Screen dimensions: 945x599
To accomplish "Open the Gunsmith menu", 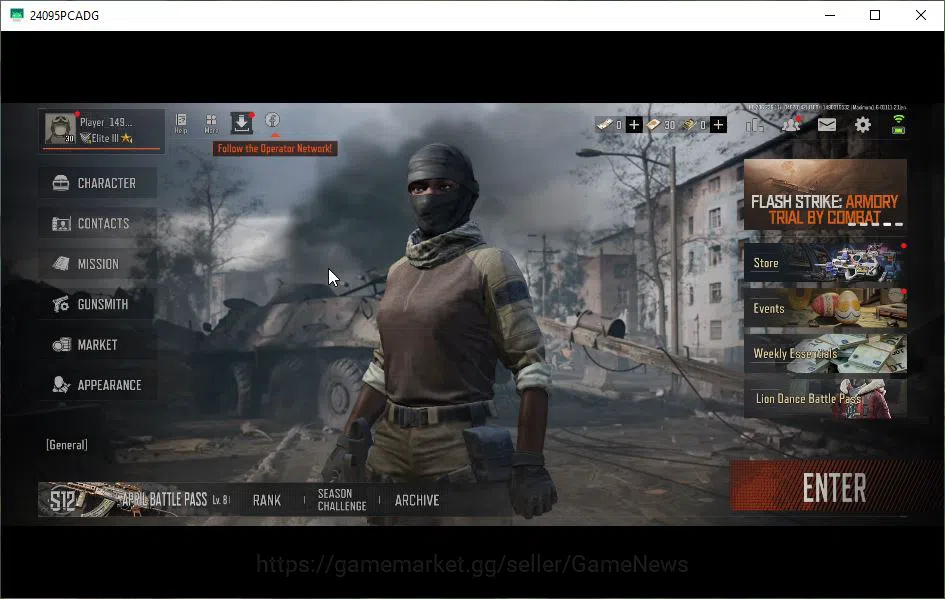I will pos(98,304).
